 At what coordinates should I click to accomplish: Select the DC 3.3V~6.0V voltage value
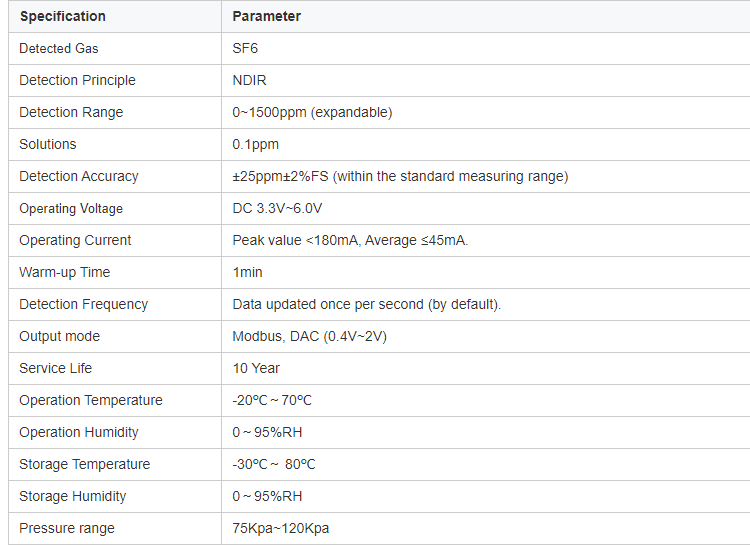coord(277,209)
